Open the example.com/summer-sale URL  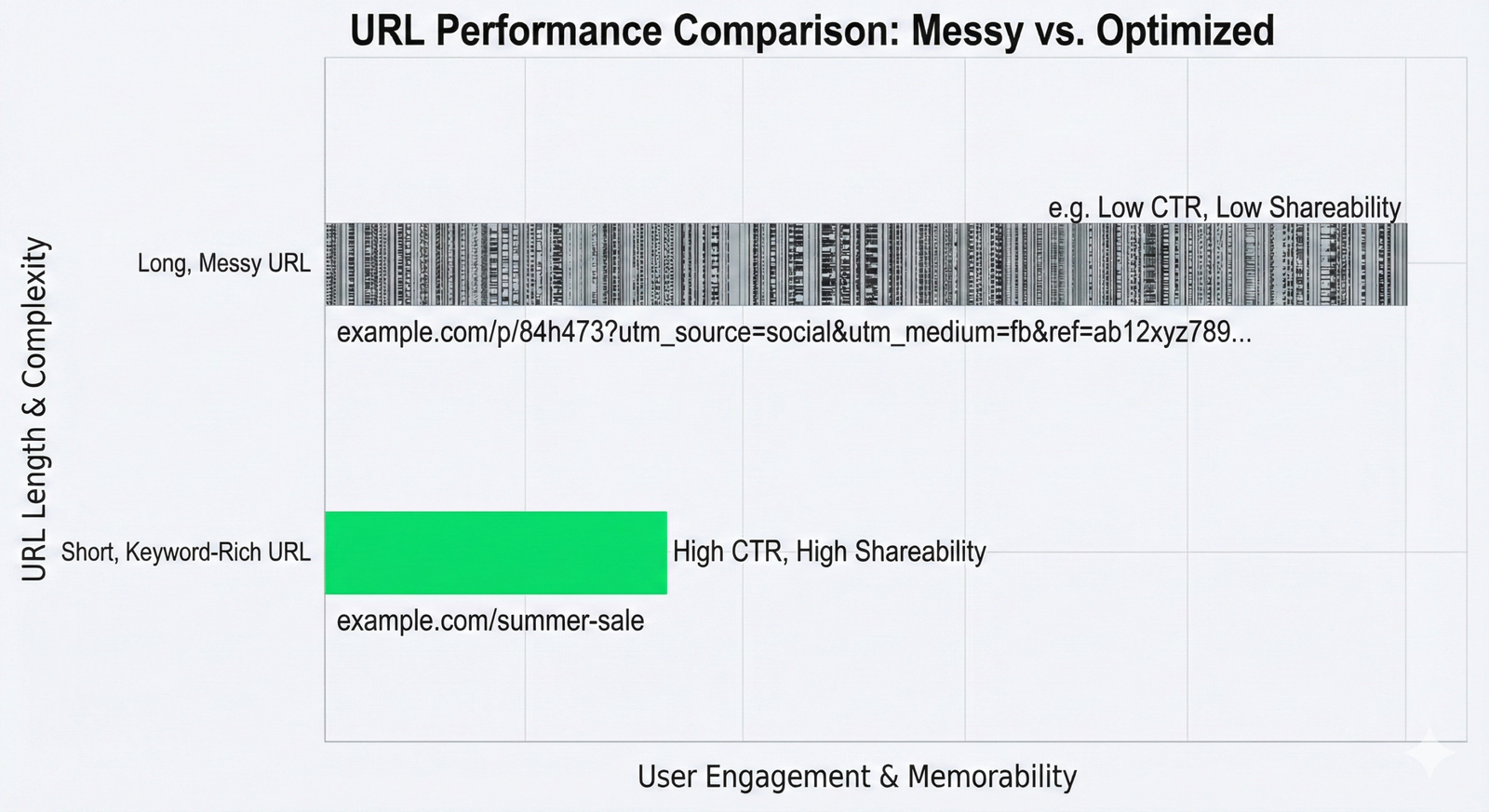pos(490,620)
